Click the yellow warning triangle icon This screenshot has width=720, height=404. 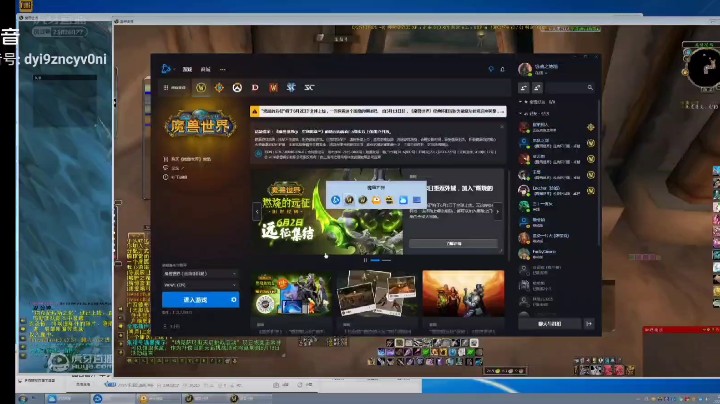[x=254, y=111]
